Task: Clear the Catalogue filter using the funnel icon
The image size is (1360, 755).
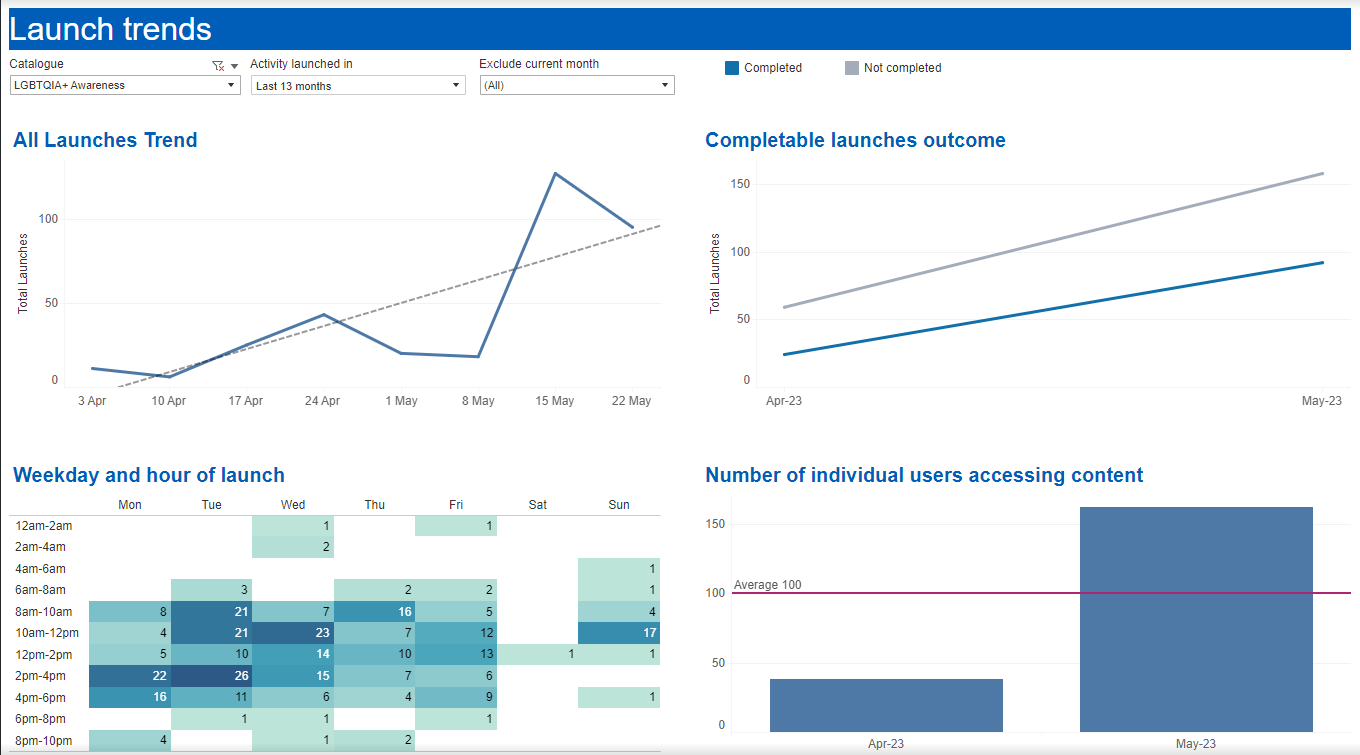Action: pyautogui.click(x=217, y=66)
